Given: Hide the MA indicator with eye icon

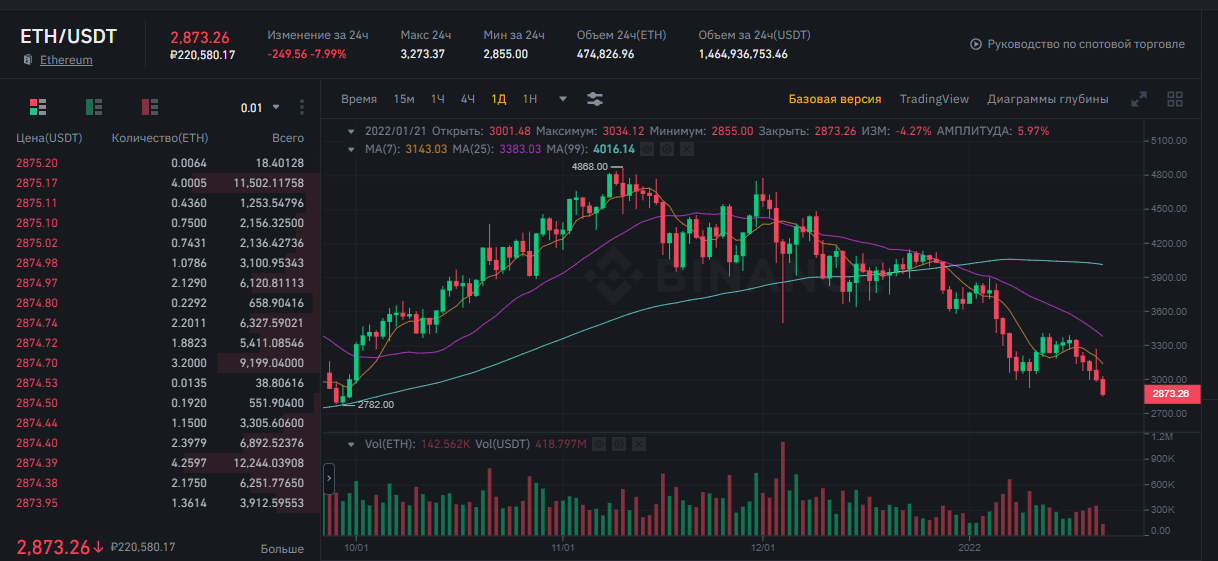Looking at the screenshot, I should click(x=647, y=149).
